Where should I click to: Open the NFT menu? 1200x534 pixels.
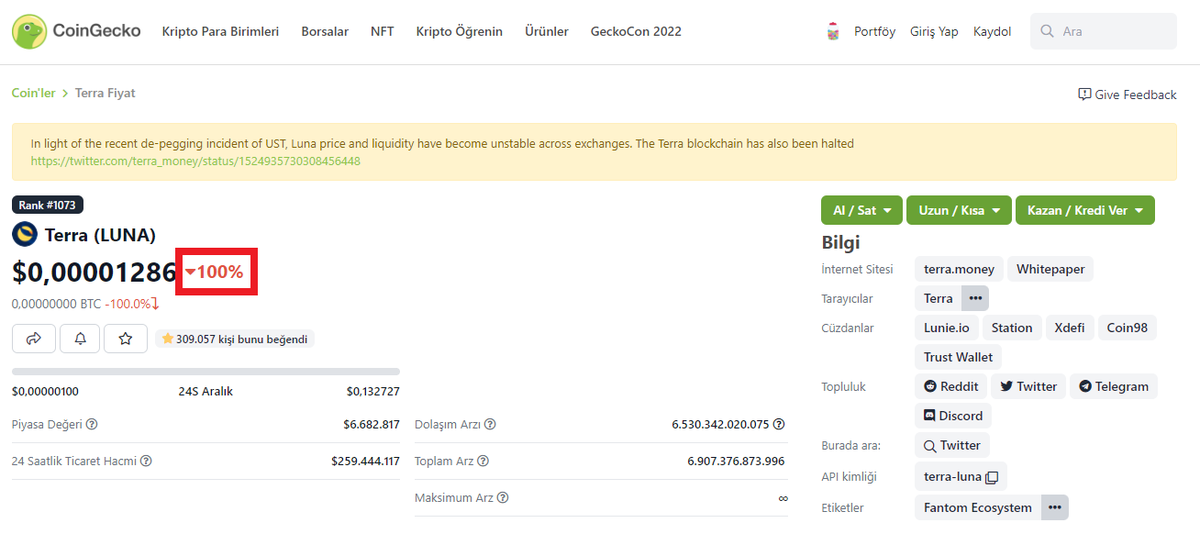coord(382,32)
